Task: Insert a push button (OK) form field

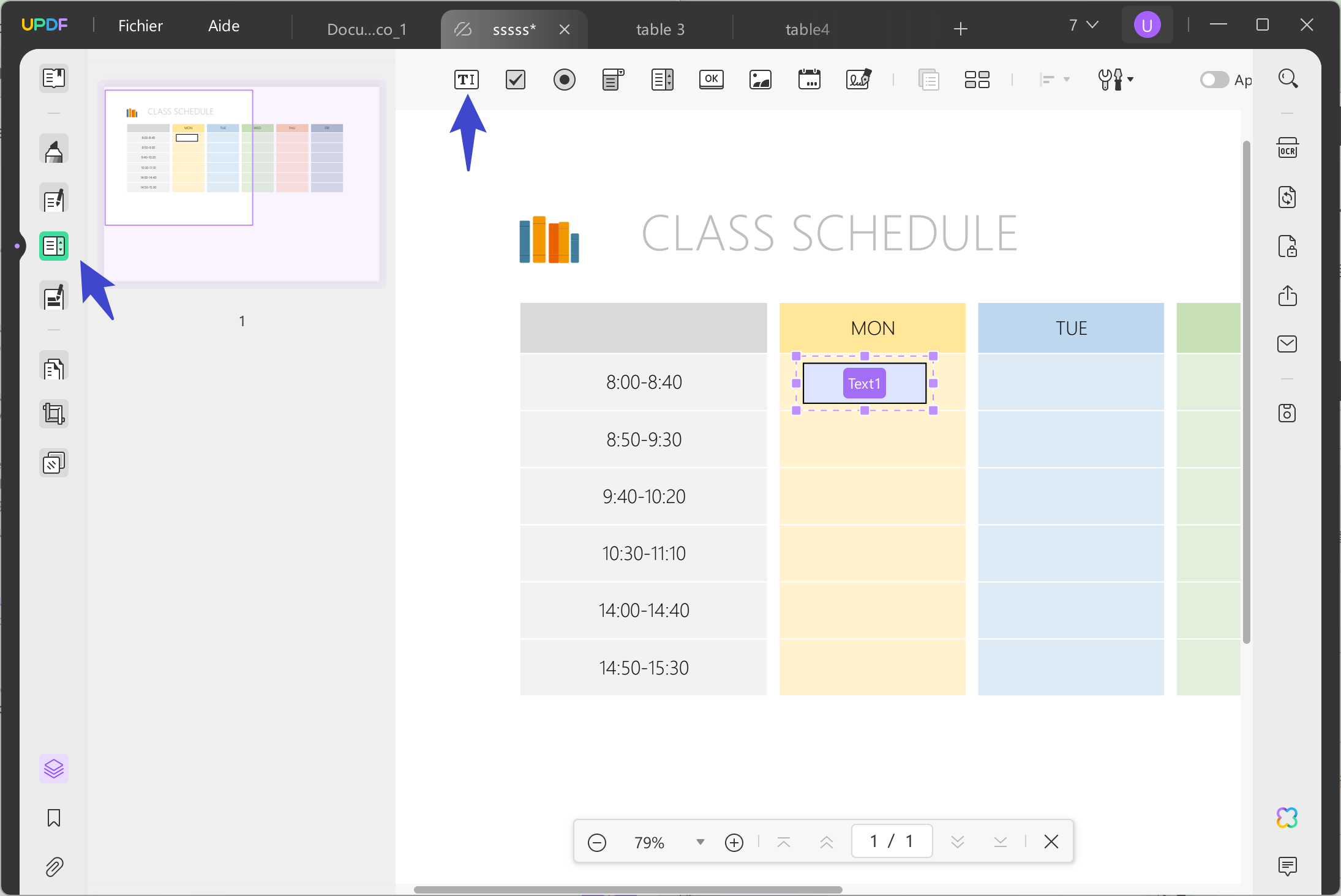Action: [x=711, y=80]
